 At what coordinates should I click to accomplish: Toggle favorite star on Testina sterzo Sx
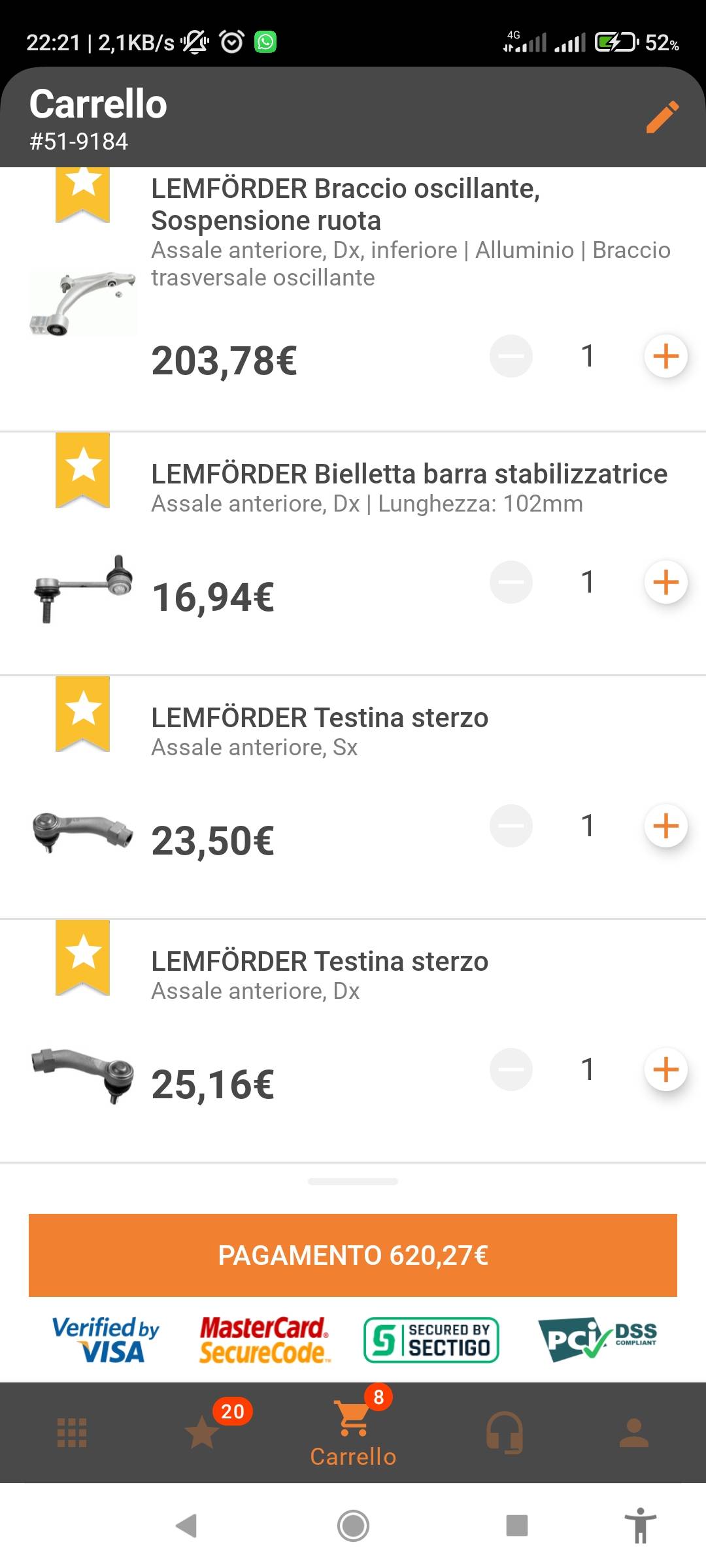click(x=82, y=713)
